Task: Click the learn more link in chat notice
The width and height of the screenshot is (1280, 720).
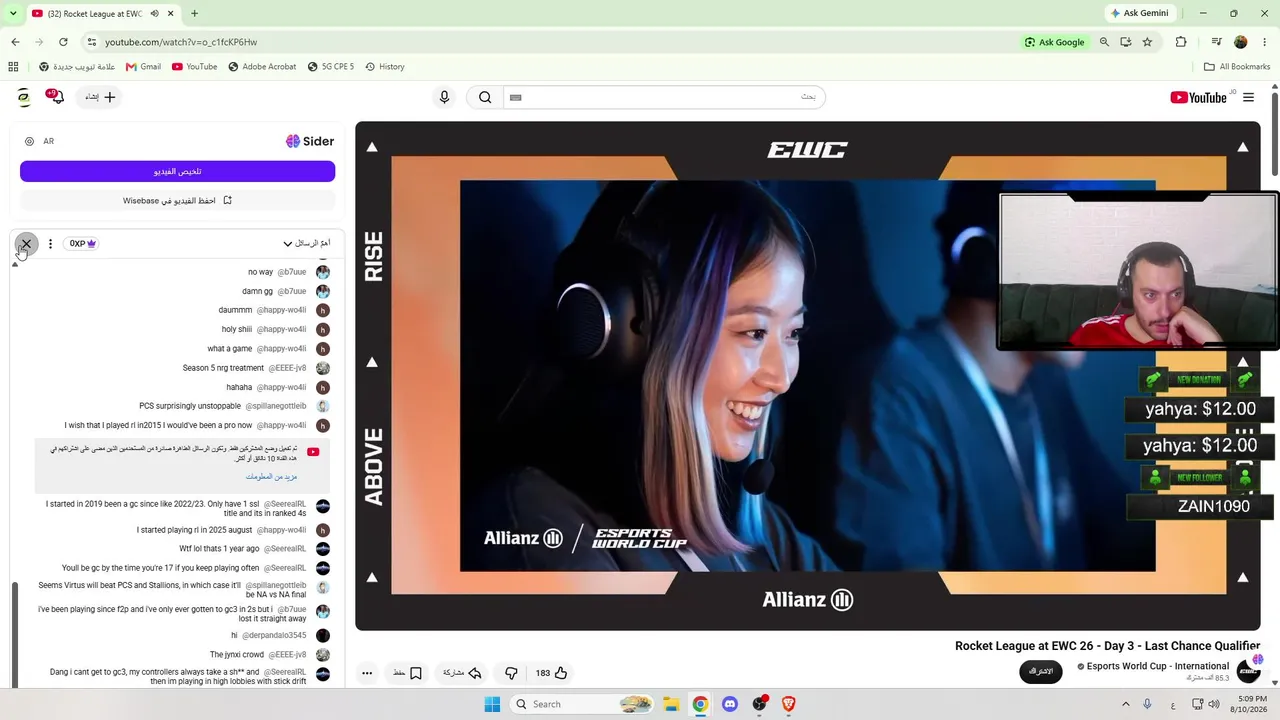Action: click(272, 477)
